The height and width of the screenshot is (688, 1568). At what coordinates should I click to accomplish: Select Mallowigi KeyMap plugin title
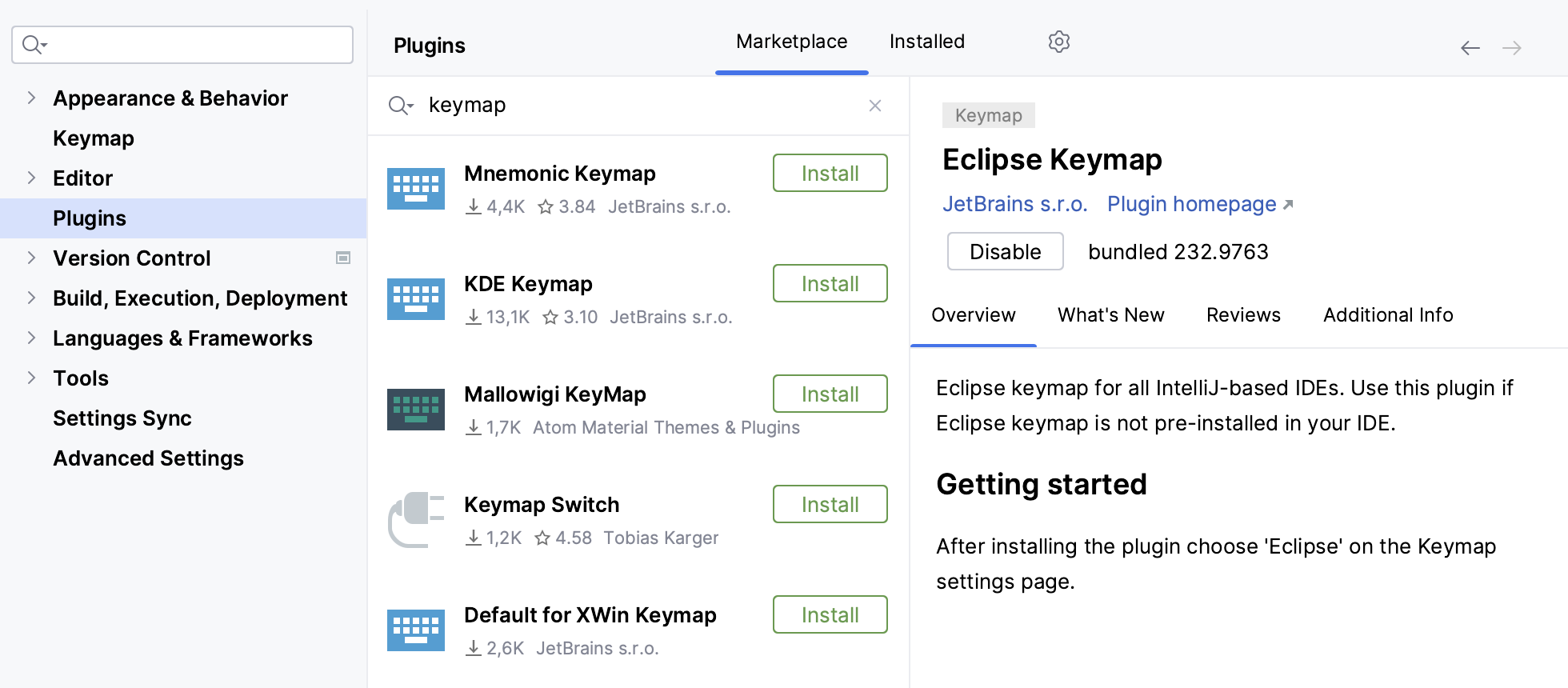point(555,394)
